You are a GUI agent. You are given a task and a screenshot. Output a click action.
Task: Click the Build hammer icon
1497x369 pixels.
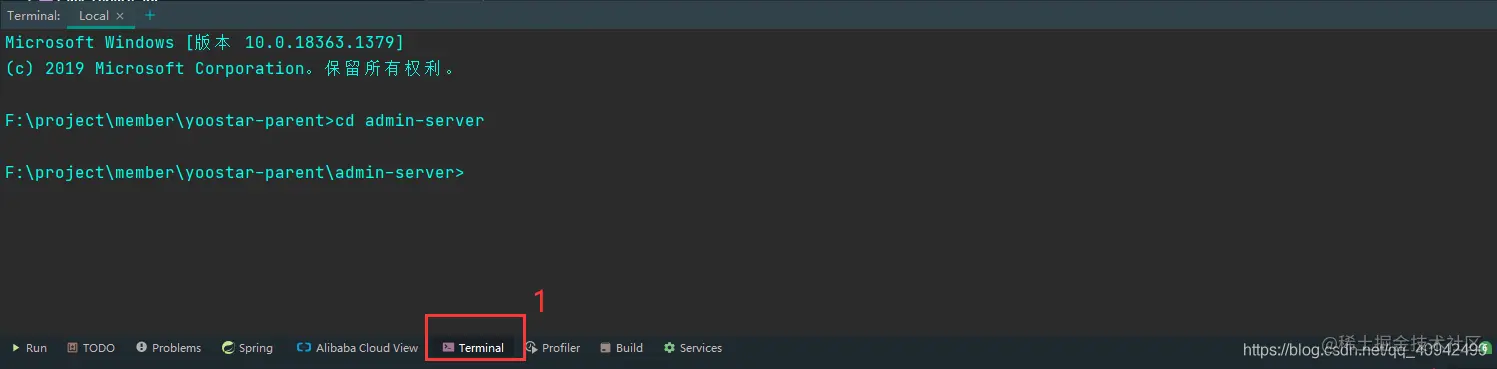click(605, 348)
